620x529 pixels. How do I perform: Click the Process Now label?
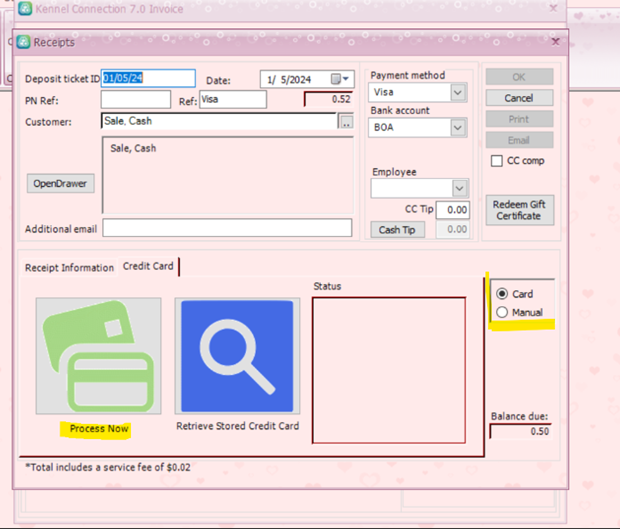tap(99, 429)
